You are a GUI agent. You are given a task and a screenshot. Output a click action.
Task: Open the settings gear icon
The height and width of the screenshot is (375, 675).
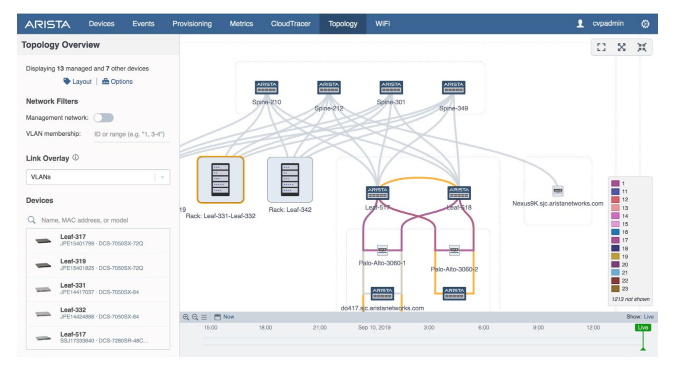645,24
